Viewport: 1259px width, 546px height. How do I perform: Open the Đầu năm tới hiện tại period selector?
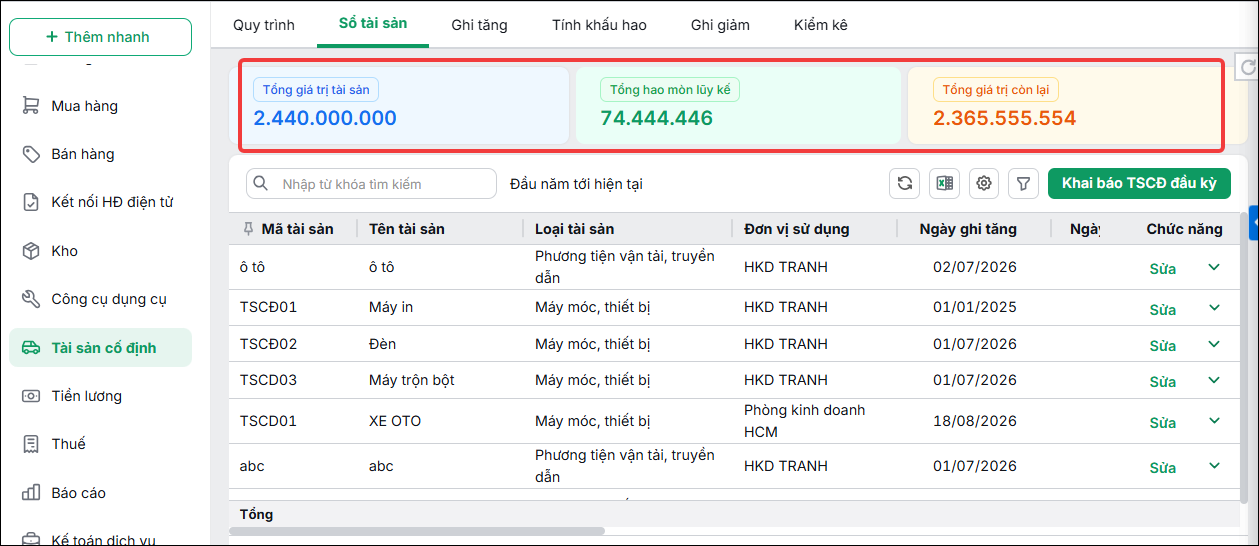575,184
